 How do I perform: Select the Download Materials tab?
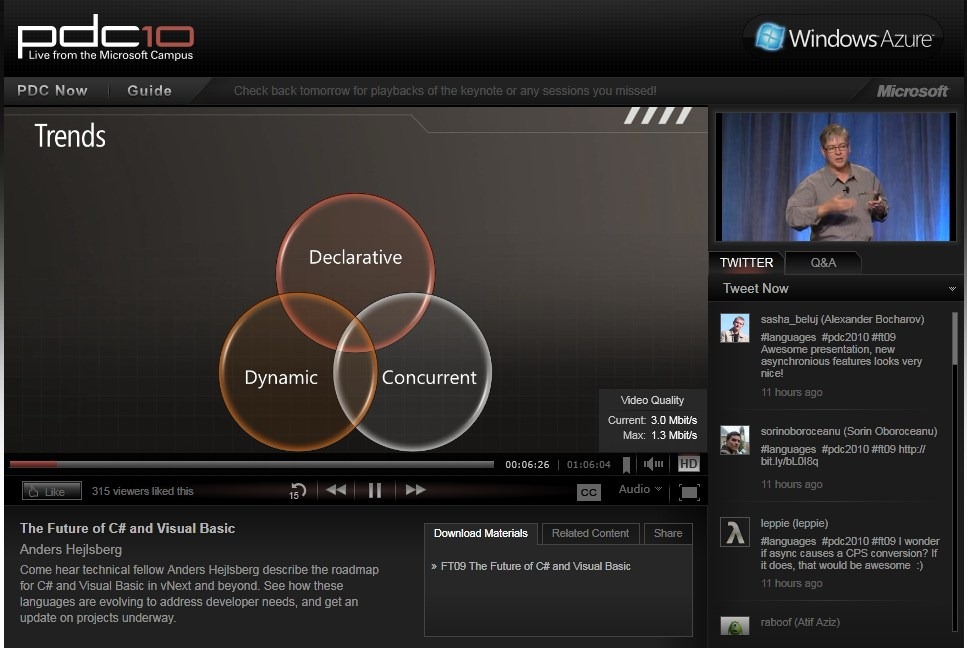(x=480, y=533)
